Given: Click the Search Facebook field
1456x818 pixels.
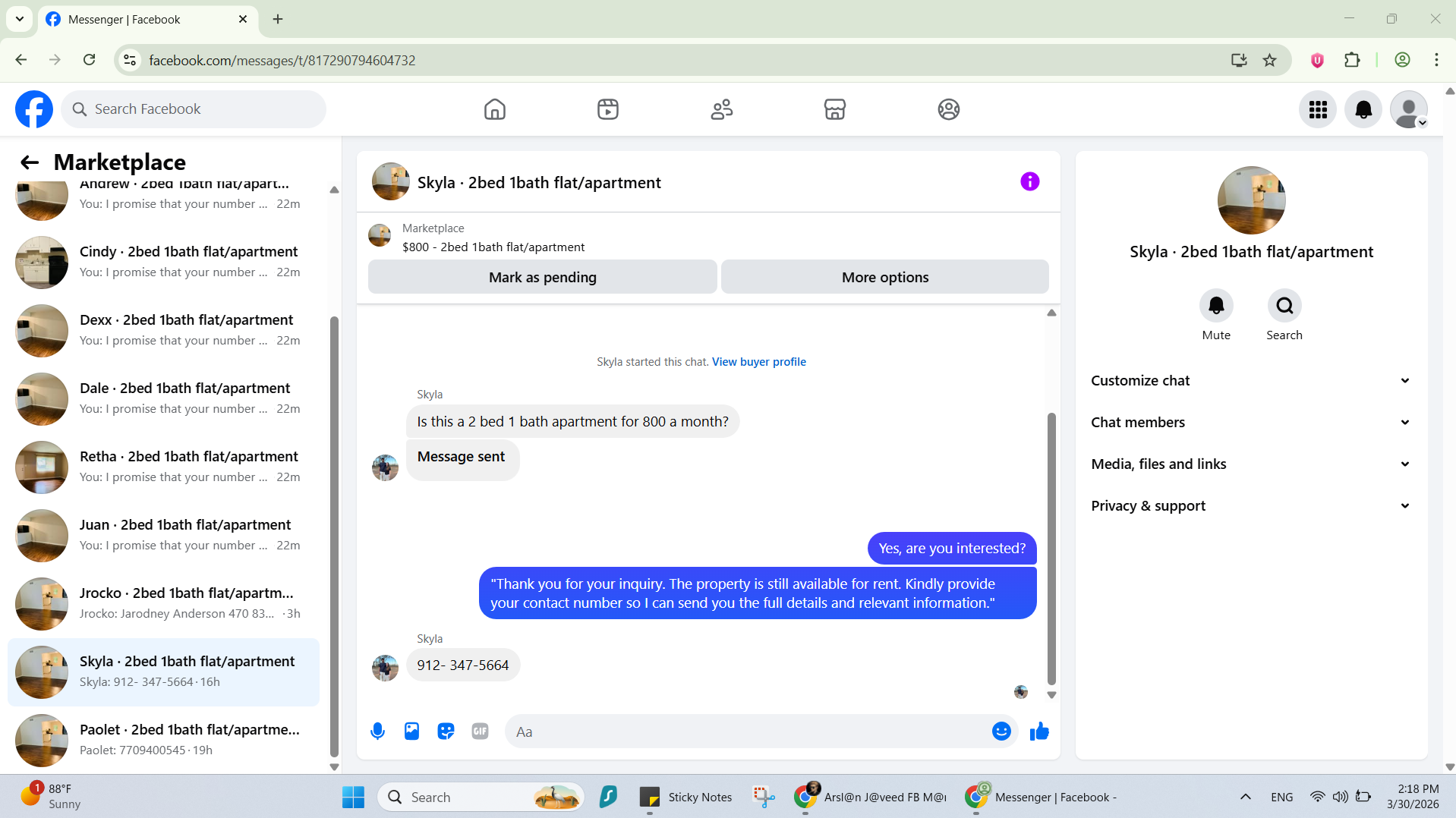Looking at the screenshot, I should (194, 109).
